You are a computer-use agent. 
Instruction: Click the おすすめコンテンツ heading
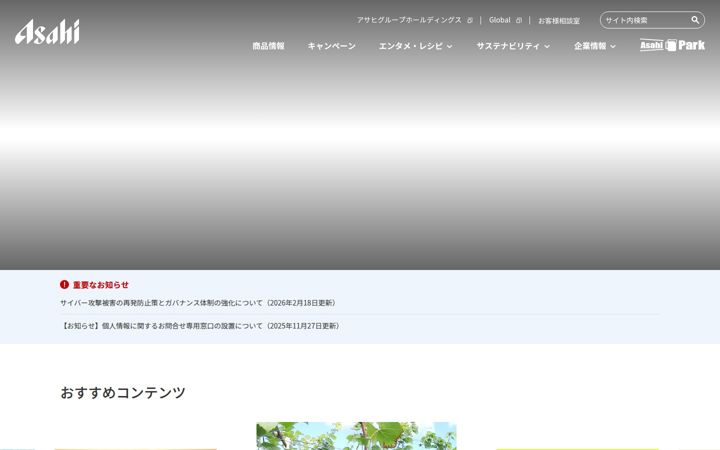[x=123, y=393]
